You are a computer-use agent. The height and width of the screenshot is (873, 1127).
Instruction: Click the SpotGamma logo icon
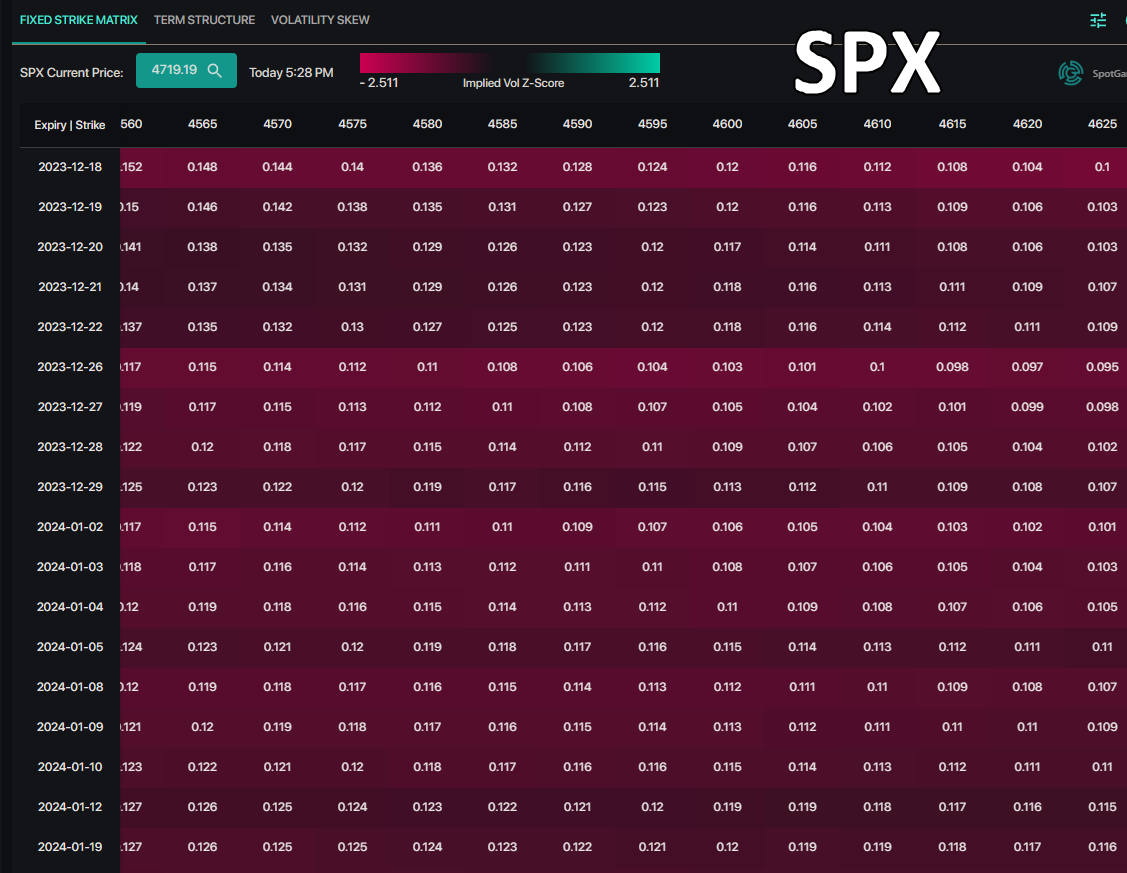[x=1070, y=73]
